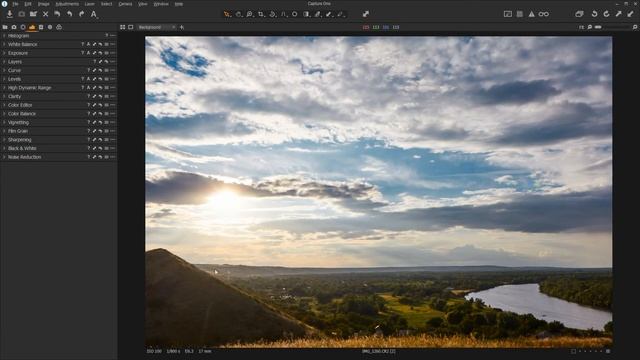Image resolution: width=640 pixels, height=360 pixels.
Task: Expand the Color Editor tool panel
Action: (x=4, y=105)
